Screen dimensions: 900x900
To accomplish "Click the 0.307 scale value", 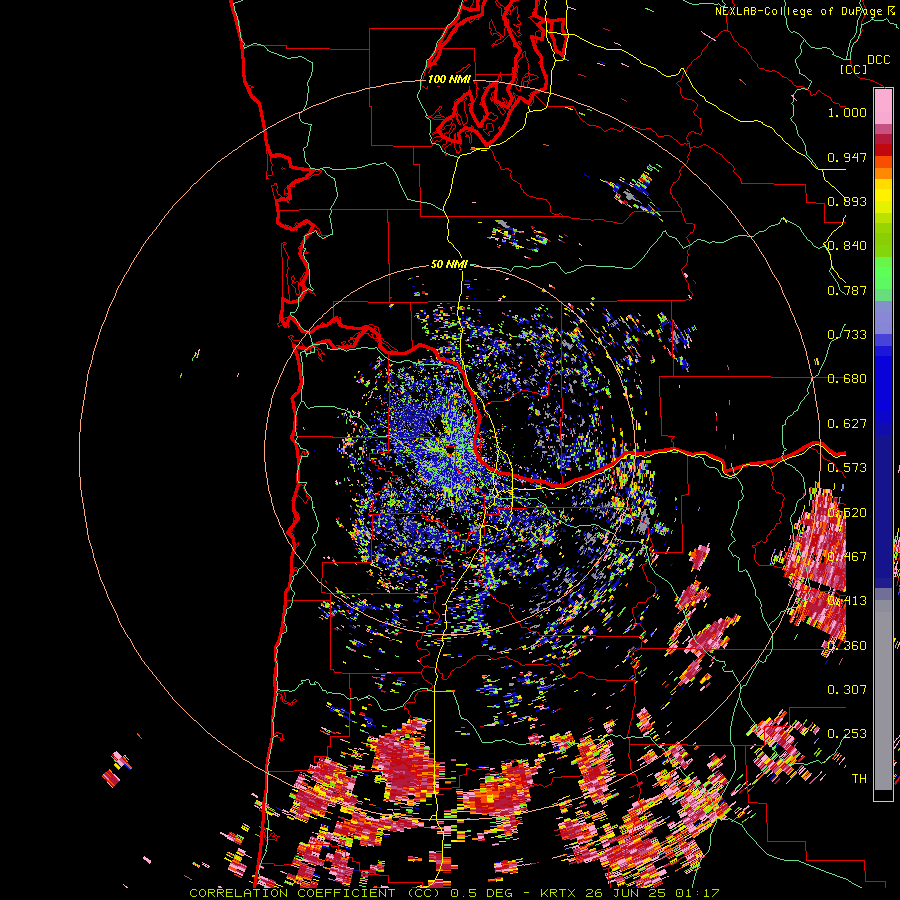I will click(x=847, y=689).
